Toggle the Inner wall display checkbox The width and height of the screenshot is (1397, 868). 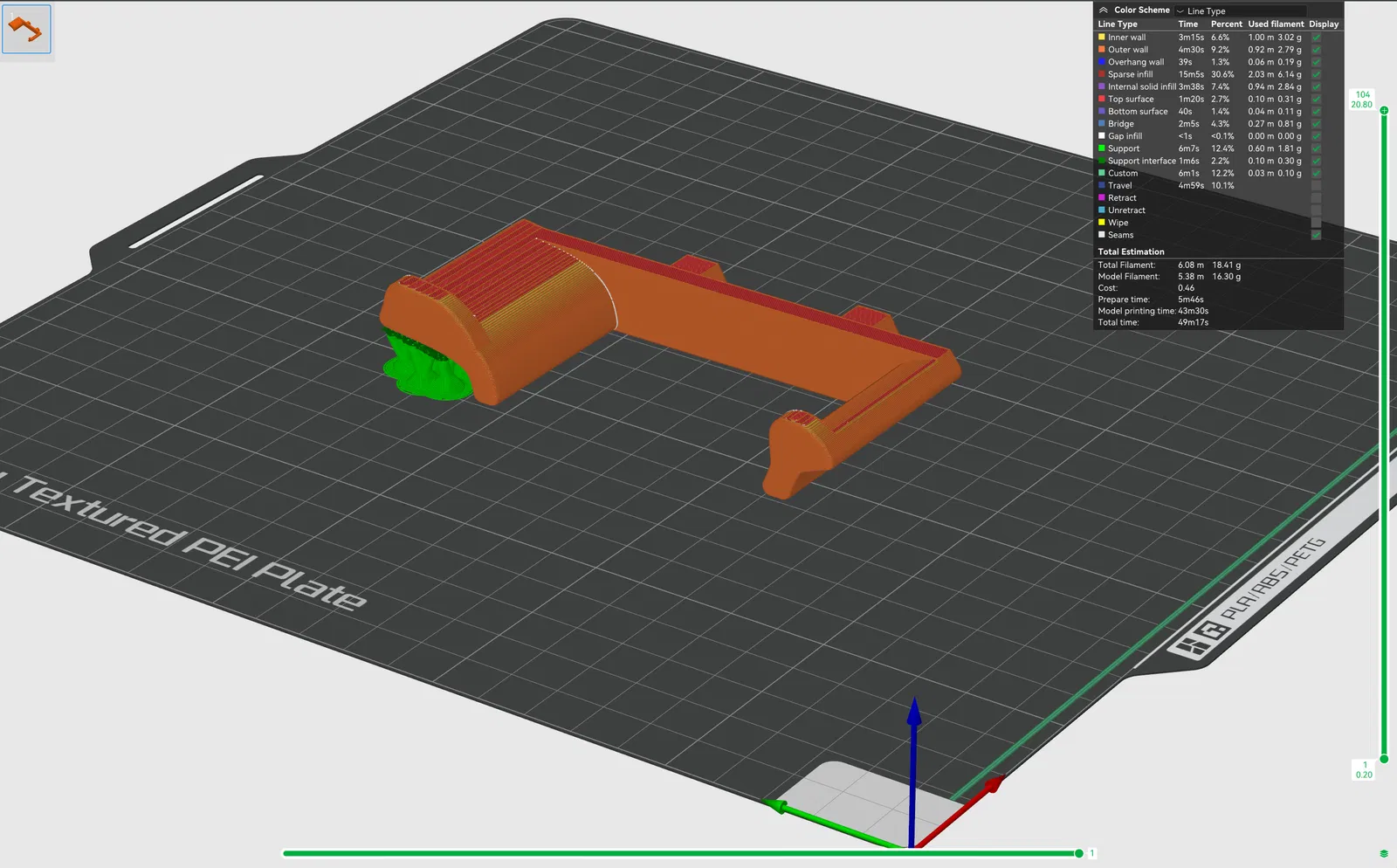pos(1316,38)
